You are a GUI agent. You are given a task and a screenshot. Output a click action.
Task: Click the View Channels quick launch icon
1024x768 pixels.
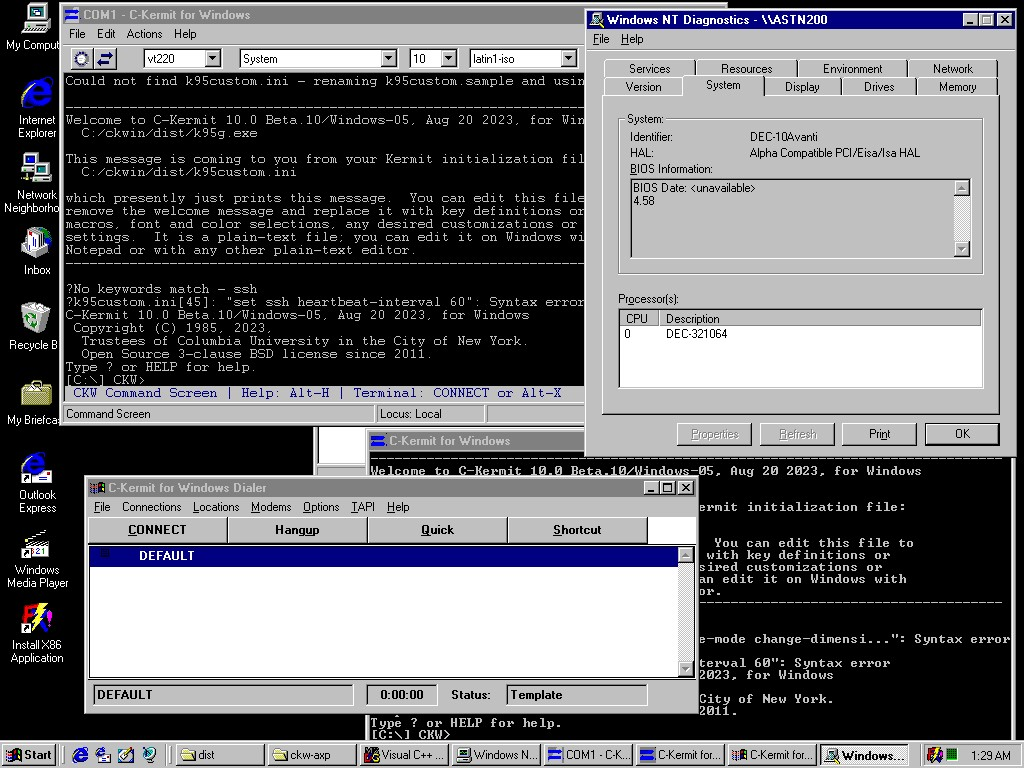(150, 755)
